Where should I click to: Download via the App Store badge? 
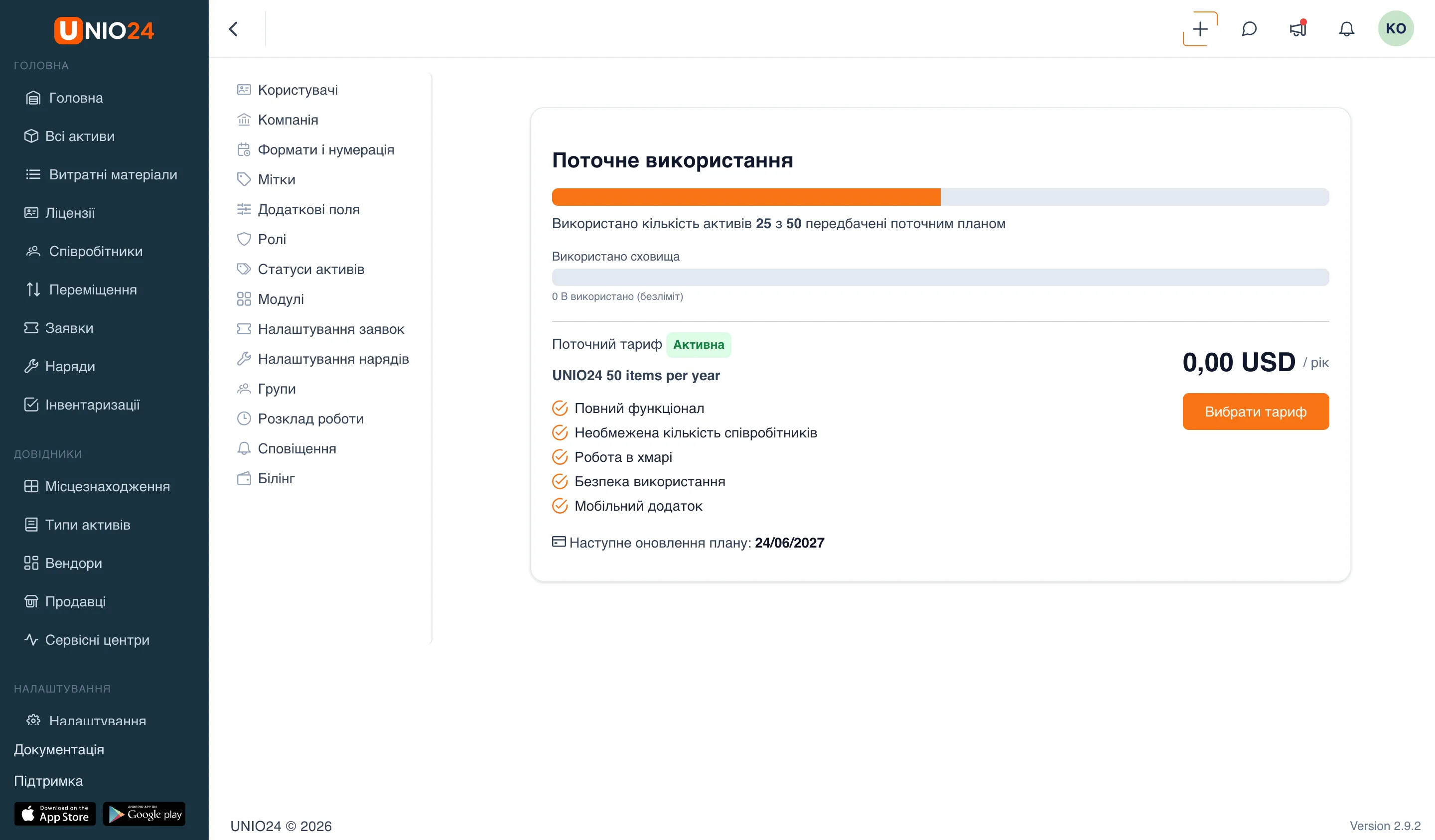(x=55, y=814)
